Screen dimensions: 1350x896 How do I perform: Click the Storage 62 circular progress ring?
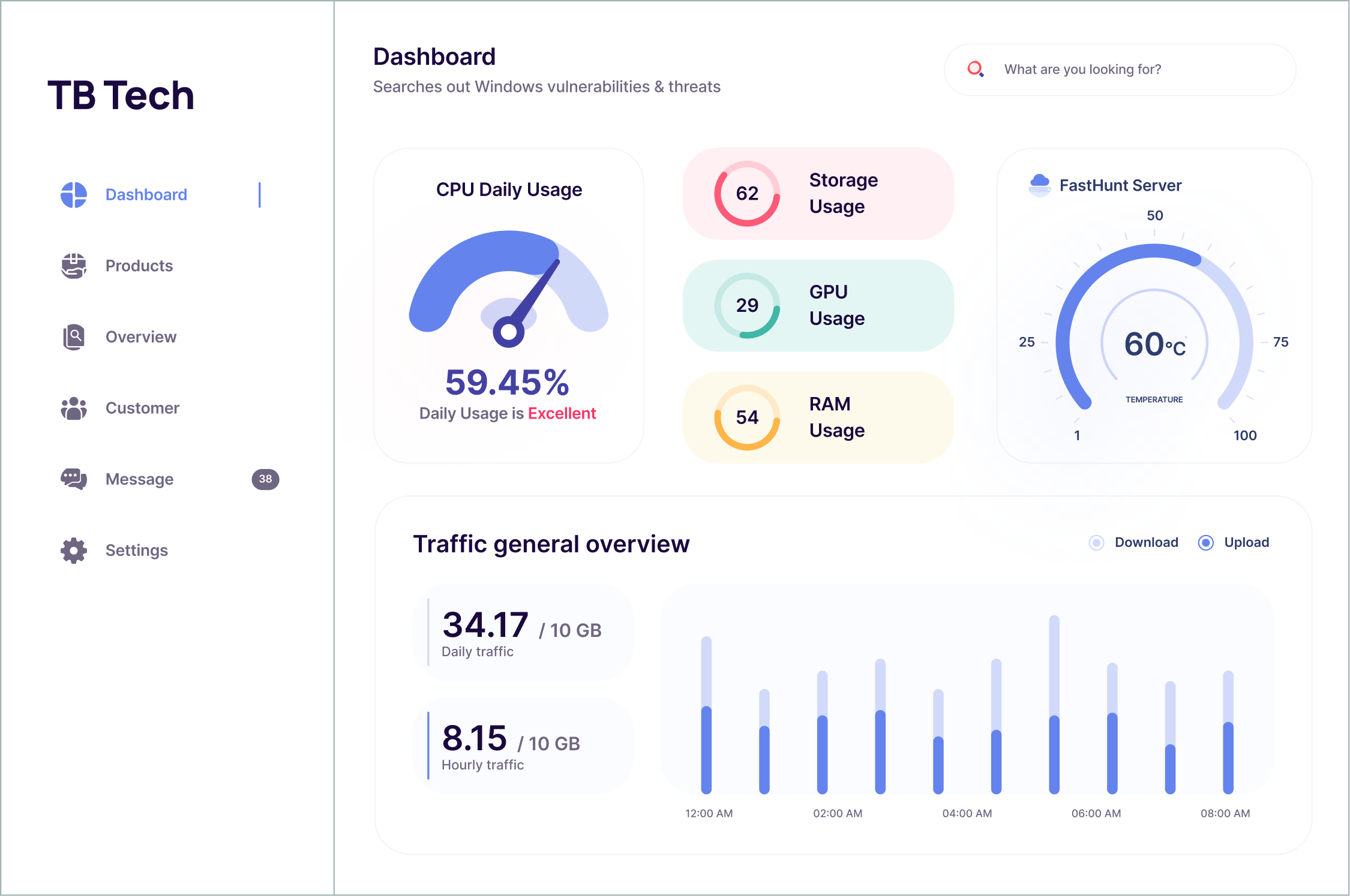(x=747, y=193)
